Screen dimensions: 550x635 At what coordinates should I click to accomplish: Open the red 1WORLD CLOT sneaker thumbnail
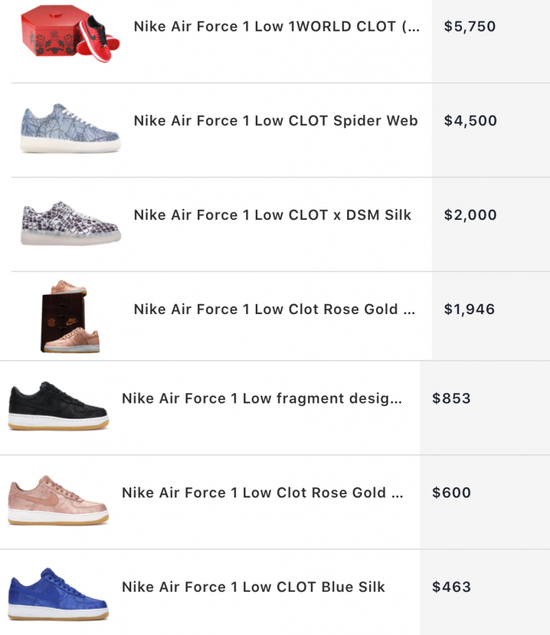coord(70,34)
